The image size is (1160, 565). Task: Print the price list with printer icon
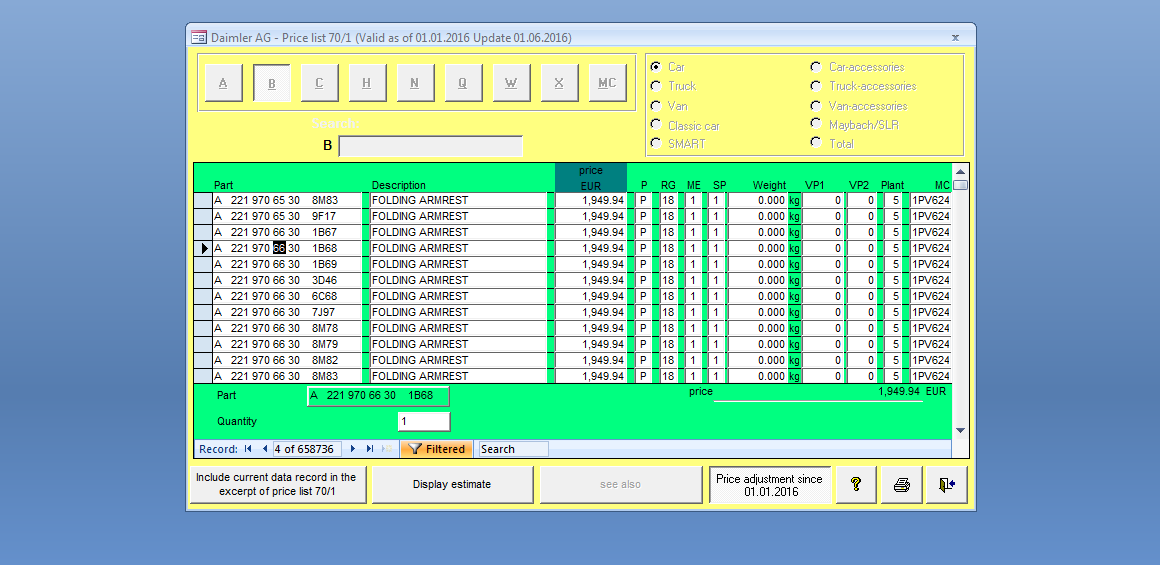point(901,484)
